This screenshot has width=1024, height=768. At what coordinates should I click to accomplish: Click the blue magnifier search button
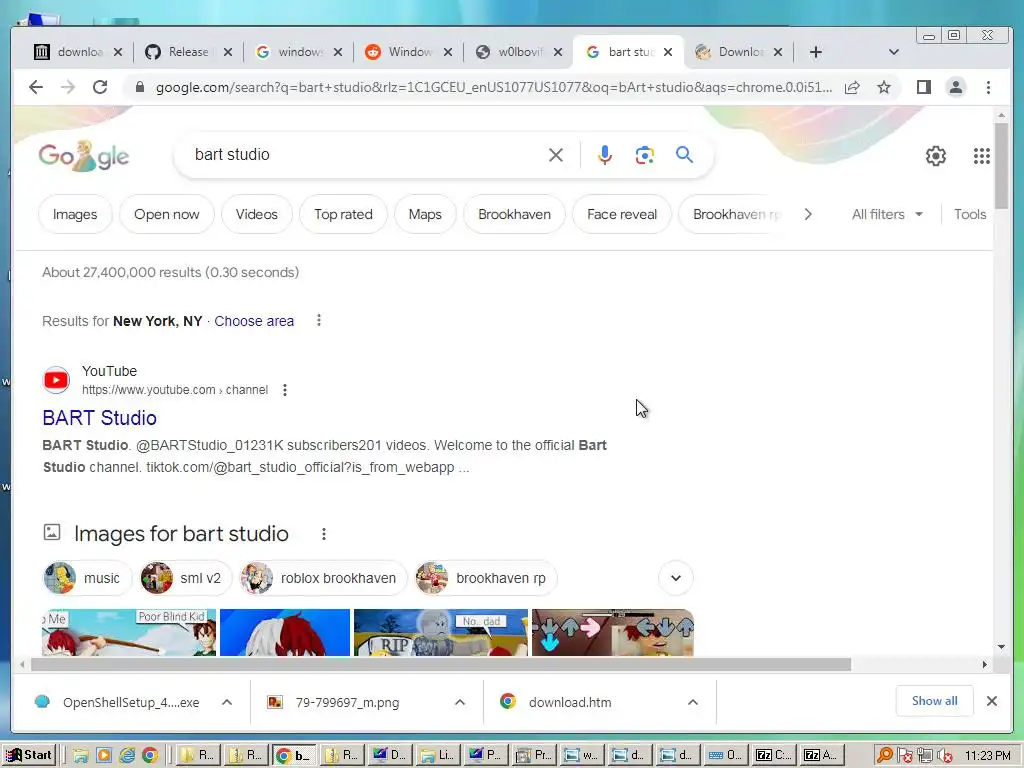tap(684, 155)
